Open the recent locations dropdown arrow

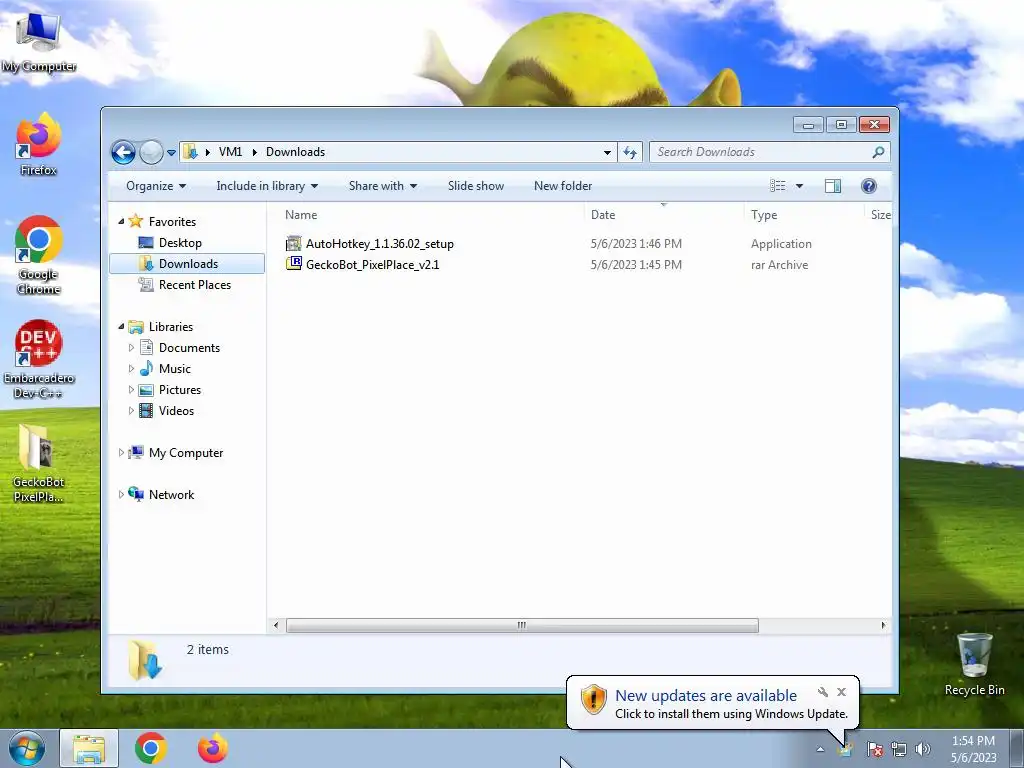pyautogui.click(x=171, y=152)
